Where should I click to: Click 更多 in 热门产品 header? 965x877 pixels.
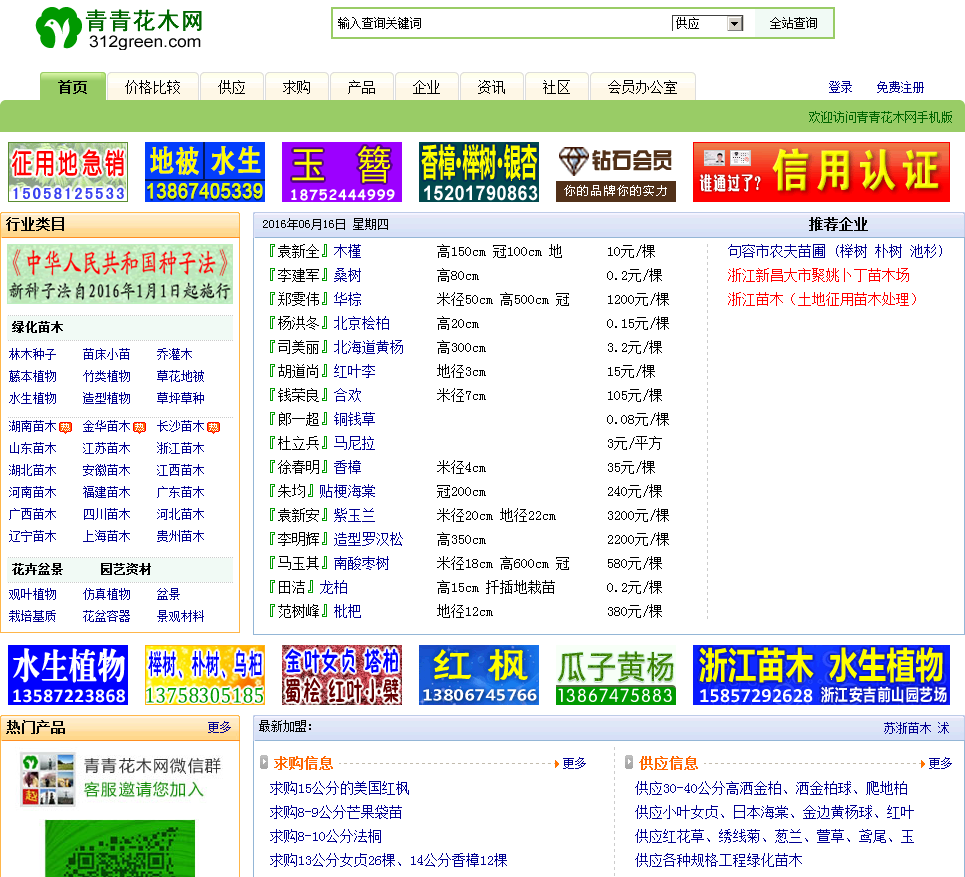pyautogui.click(x=219, y=727)
